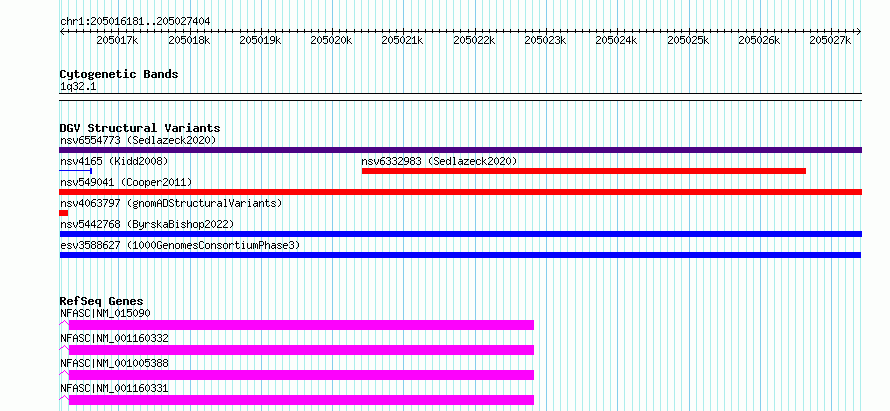Click the thin blue nsv4165 variant glyph
This screenshot has width=890, height=411.
pos(75,170)
